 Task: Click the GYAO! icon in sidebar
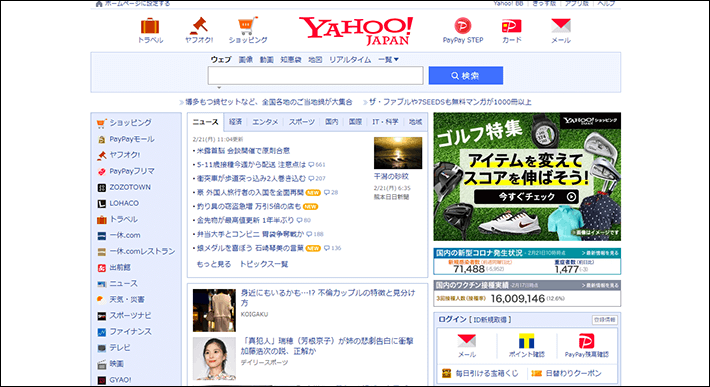pos(101,380)
